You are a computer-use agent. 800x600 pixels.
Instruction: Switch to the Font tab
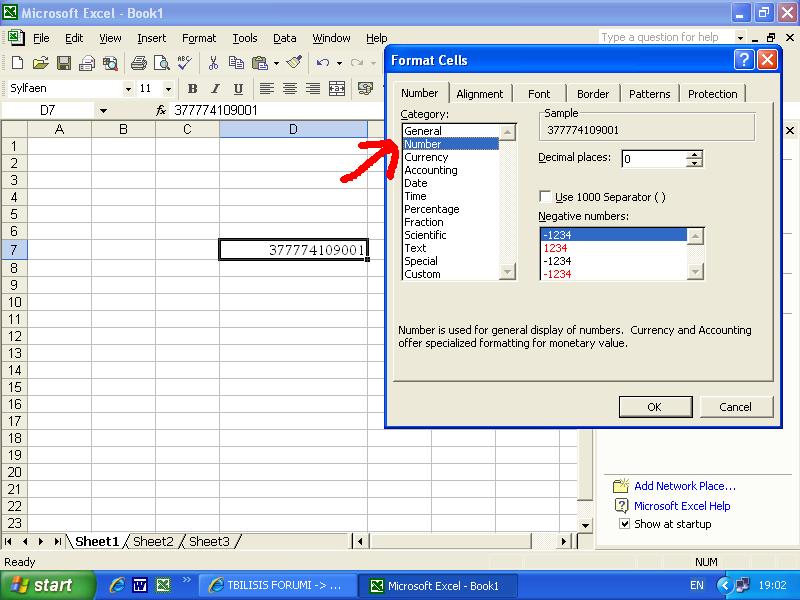point(539,94)
